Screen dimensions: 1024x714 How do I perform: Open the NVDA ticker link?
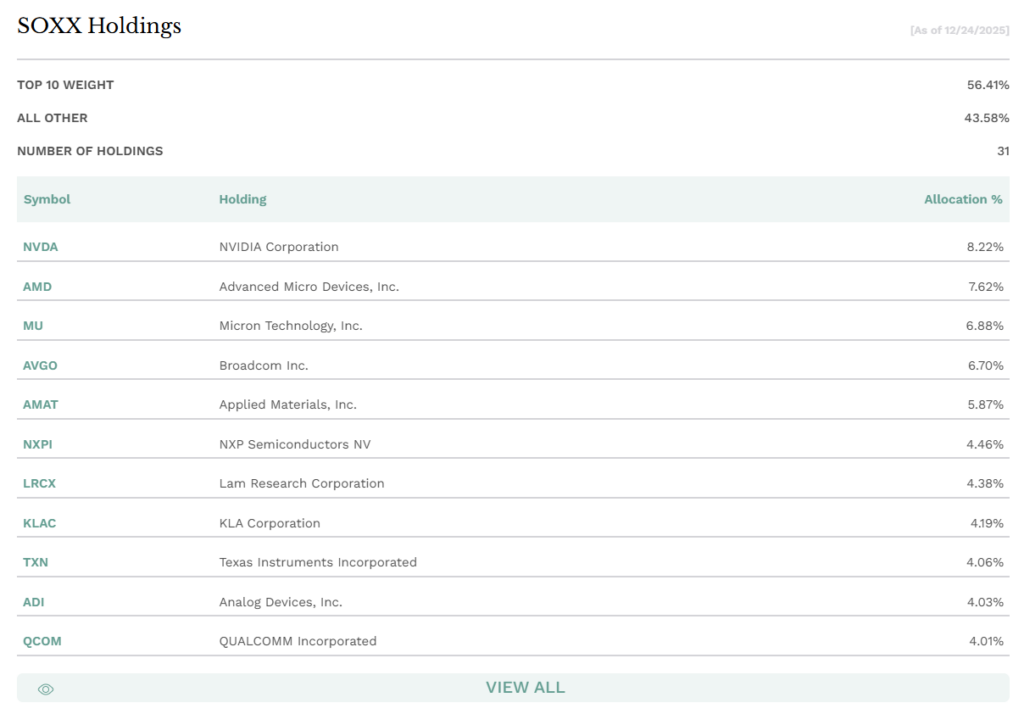pyautogui.click(x=39, y=247)
